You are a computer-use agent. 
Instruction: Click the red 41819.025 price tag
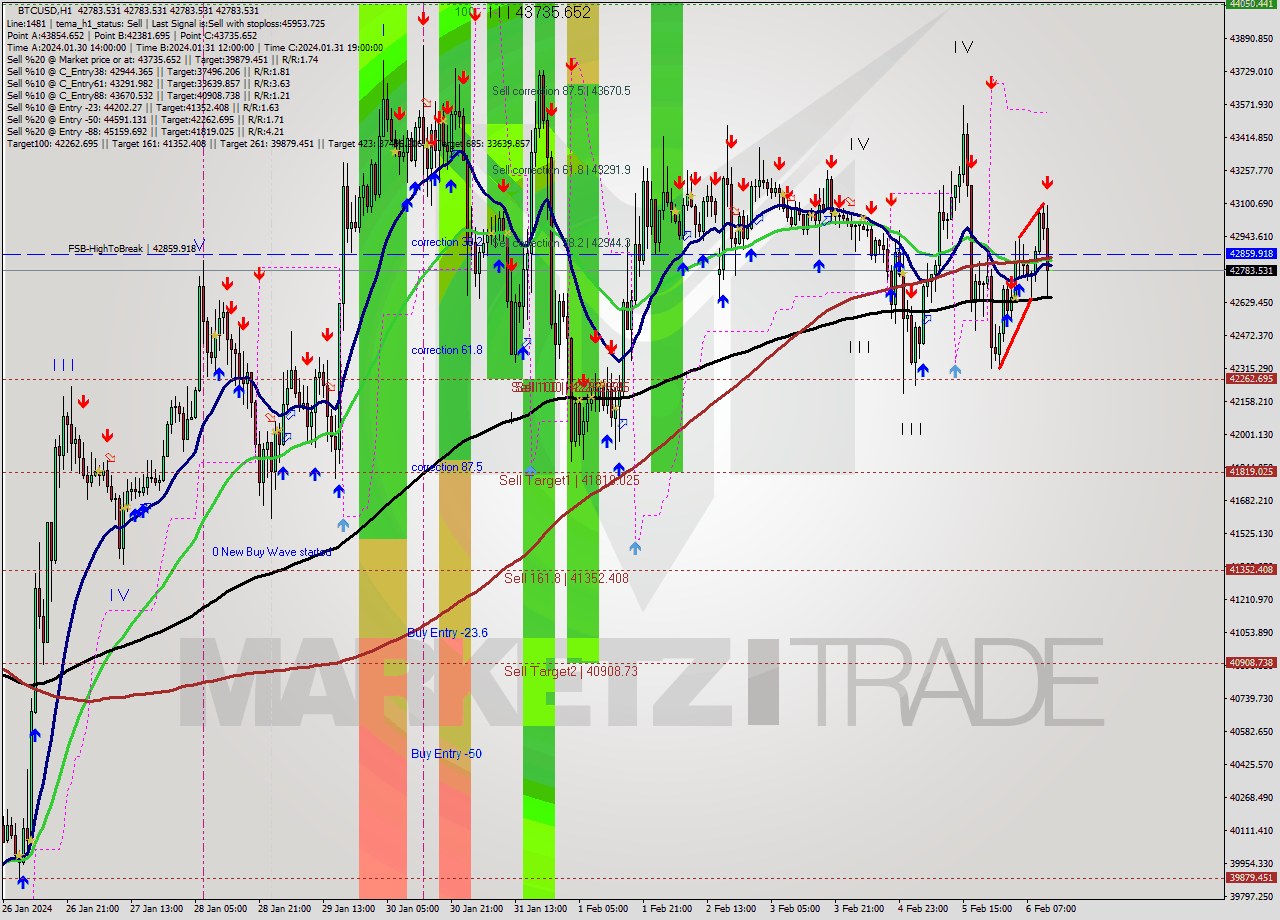coord(1251,471)
